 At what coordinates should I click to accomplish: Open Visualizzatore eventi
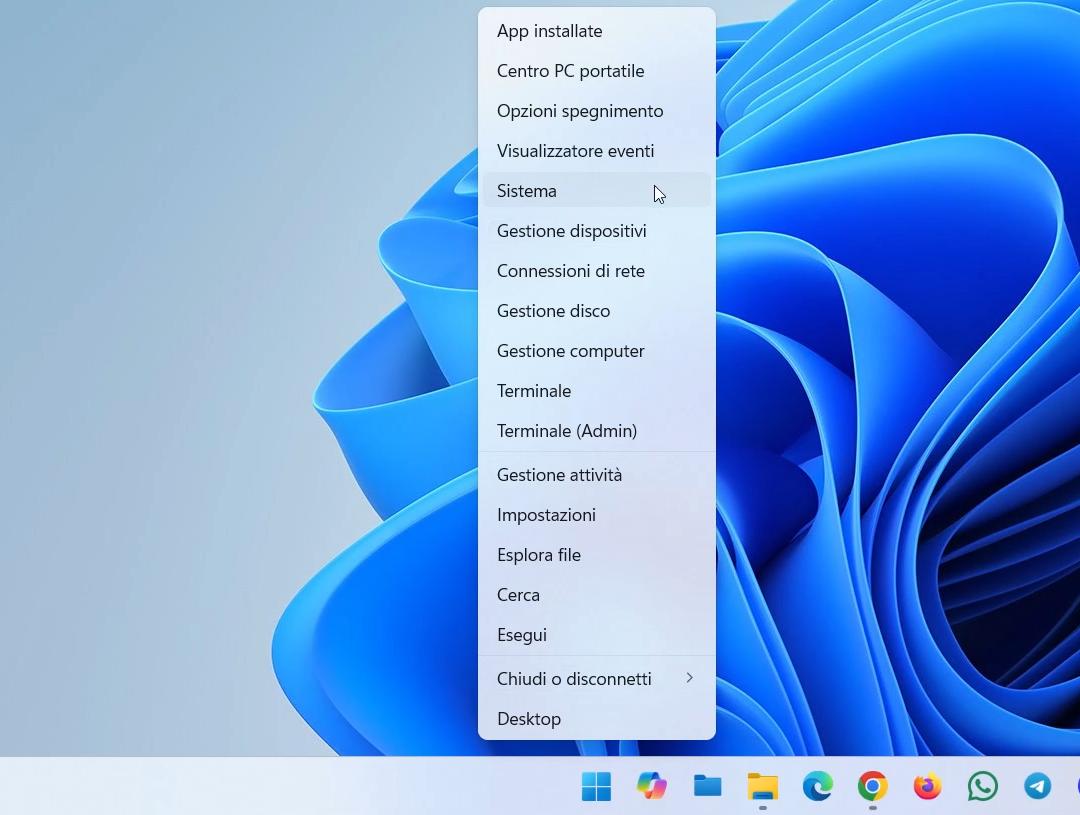[575, 151]
